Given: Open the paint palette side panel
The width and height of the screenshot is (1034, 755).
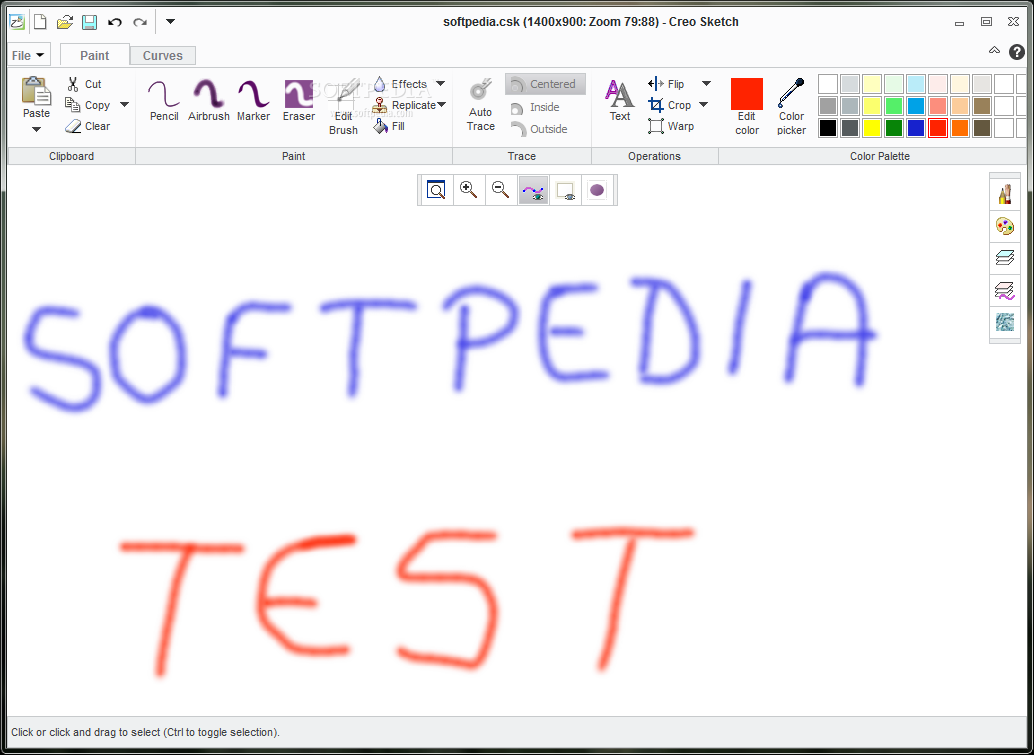Looking at the screenshot, I should coord(1004,226).
